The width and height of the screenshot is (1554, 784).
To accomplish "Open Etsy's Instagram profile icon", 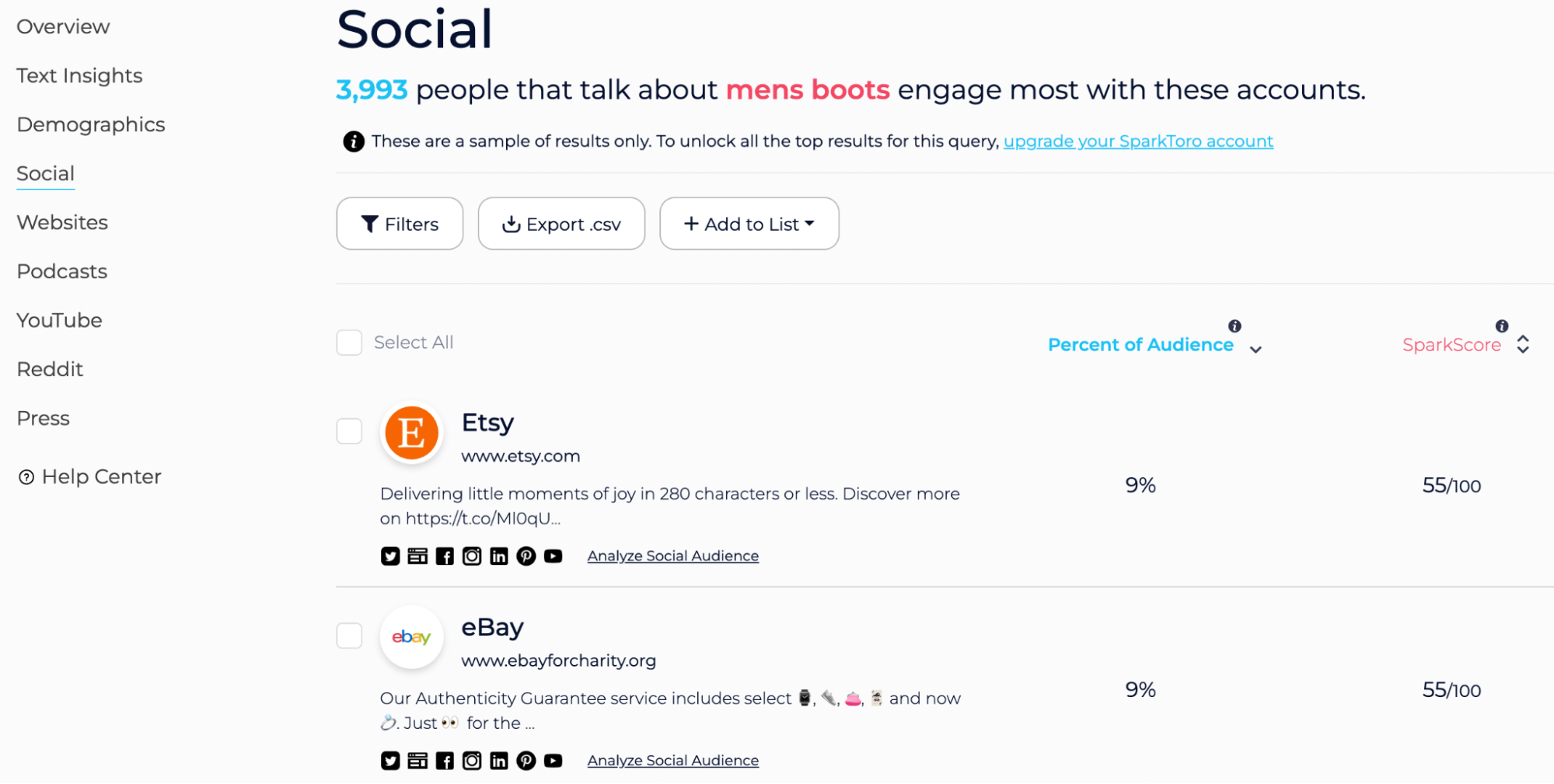I will click(472, 556).
